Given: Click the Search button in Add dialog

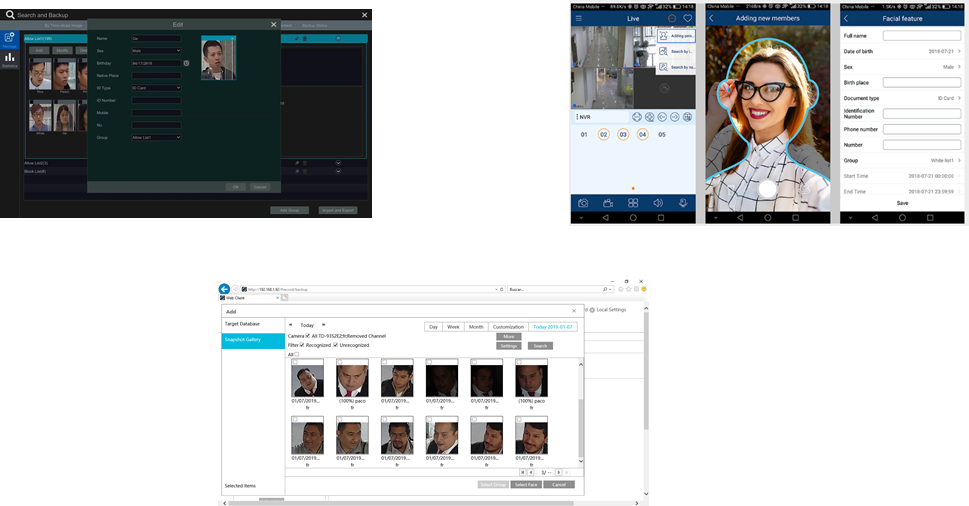Looking at the screenshot, I should pyautogui.click(x=540, y=346).
